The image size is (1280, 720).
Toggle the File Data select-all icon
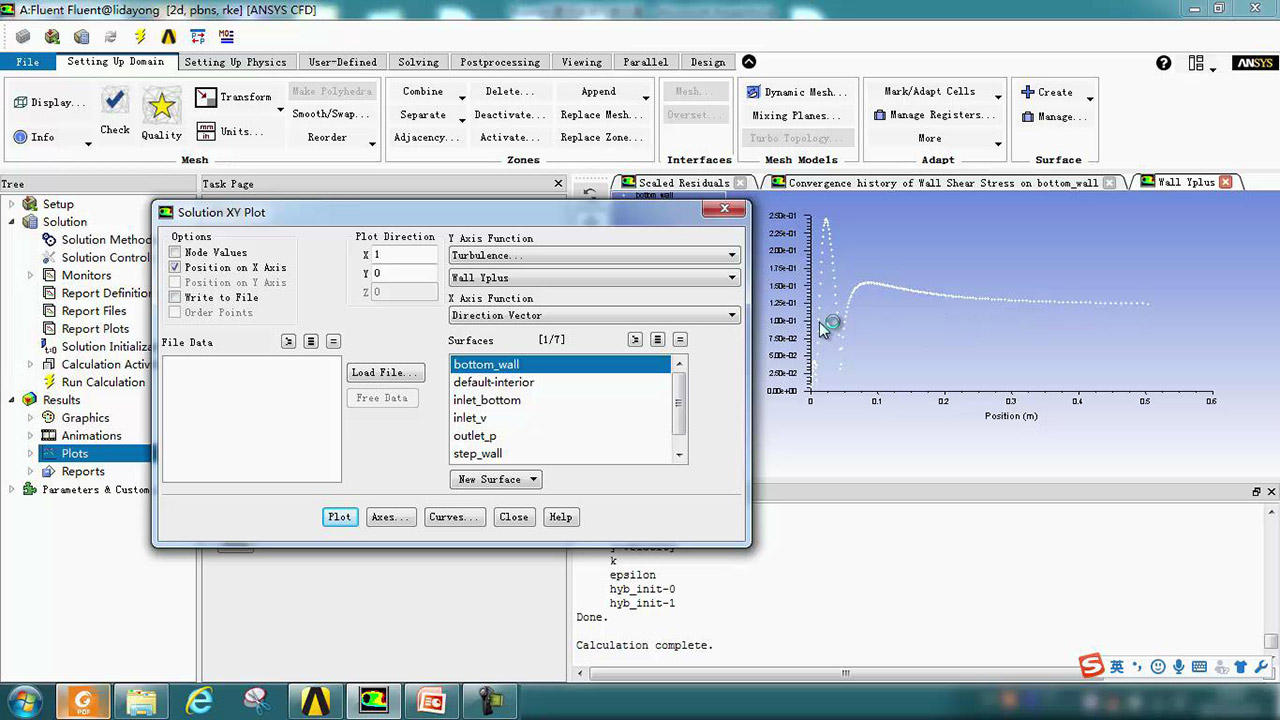click(311, 342)
